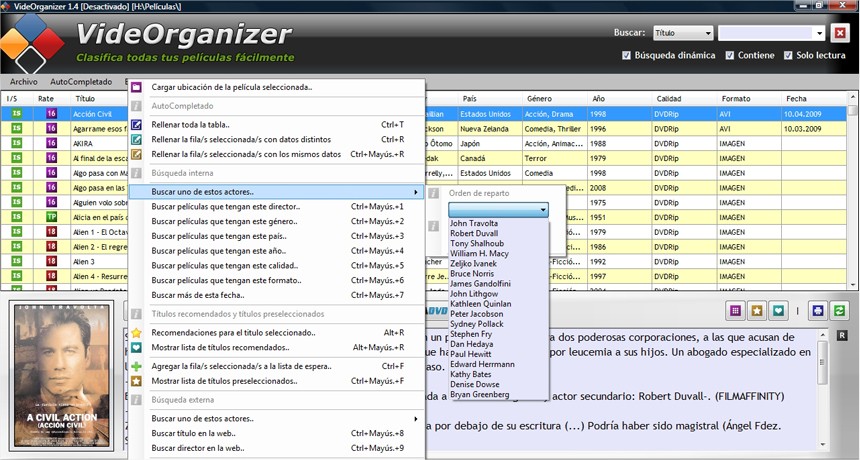
Task: Sort table by Calidad column header
Action: click(x=683, y=99)
